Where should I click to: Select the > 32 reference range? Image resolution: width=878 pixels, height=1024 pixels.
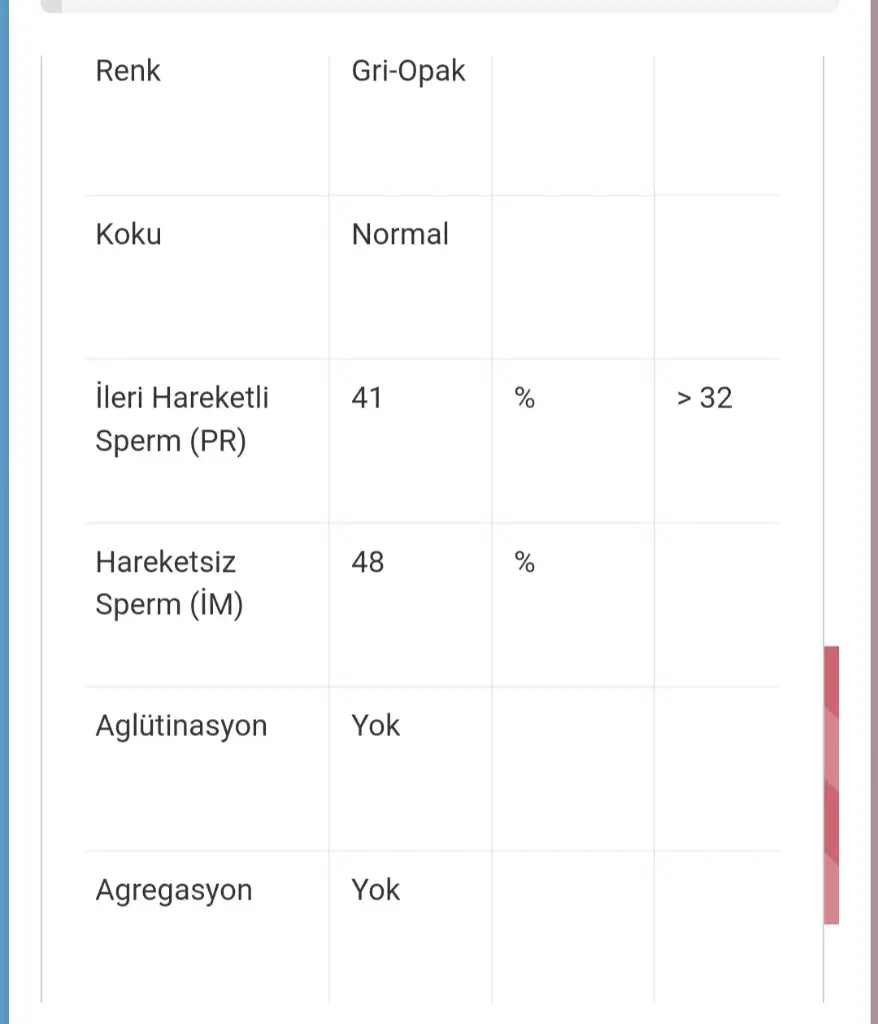(x=704, y=398)
